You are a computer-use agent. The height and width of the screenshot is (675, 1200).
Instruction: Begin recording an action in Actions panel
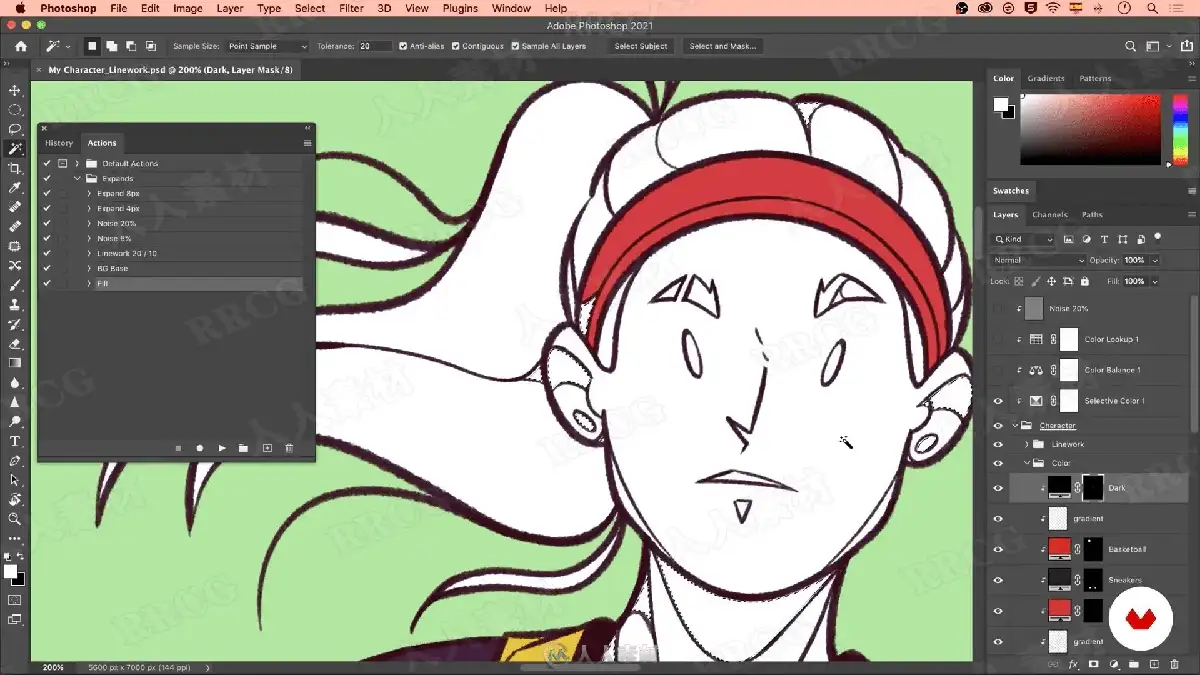click(200, 448)
